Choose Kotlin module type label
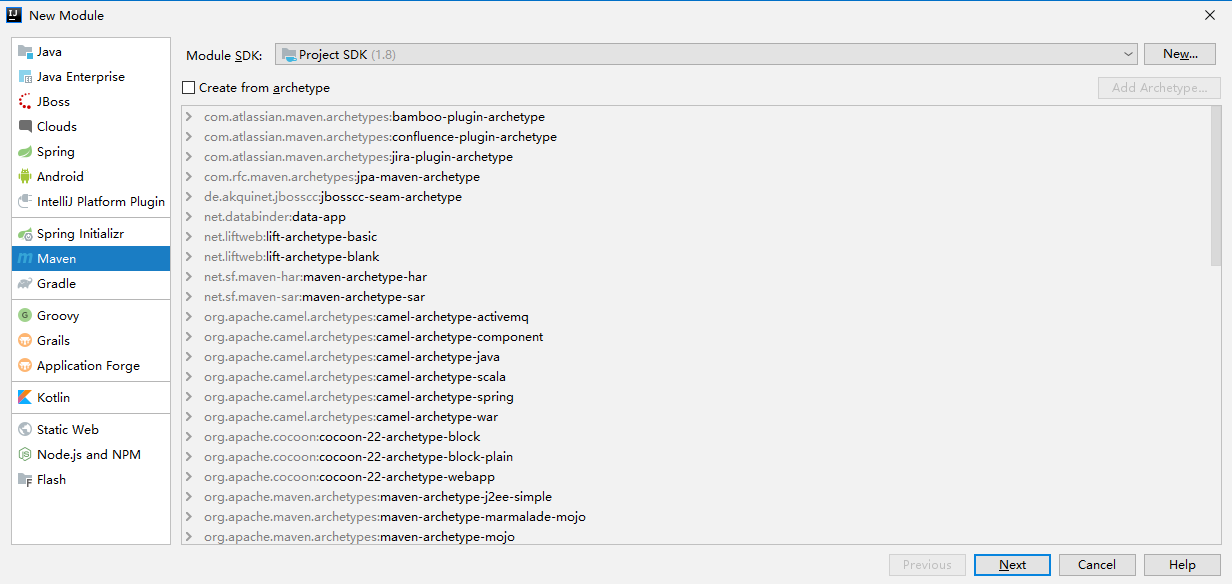 coord(53,398)
